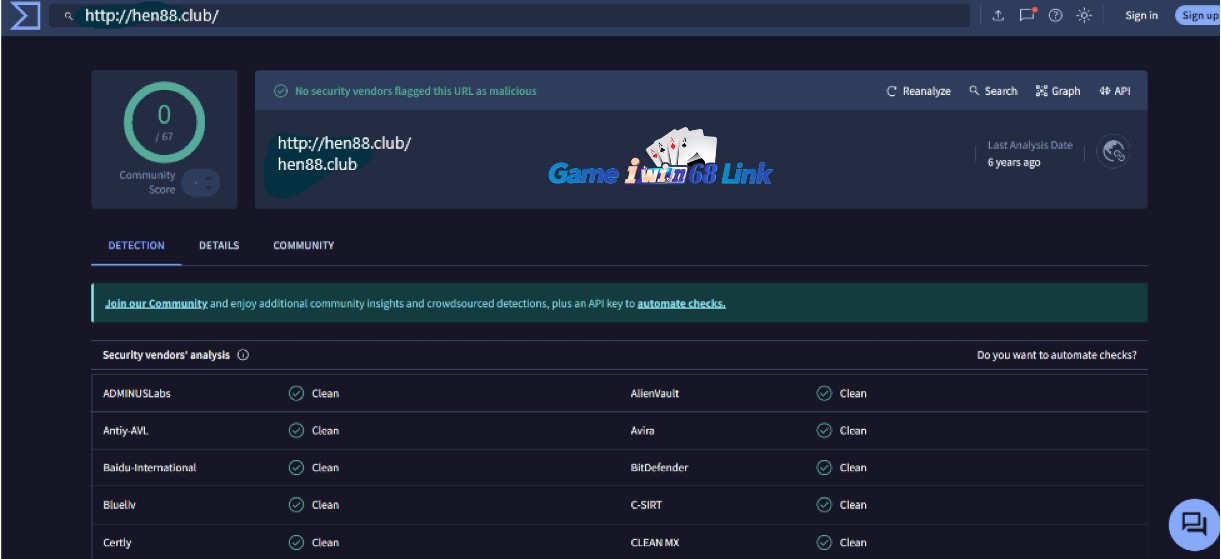Click Do you want to automate checks?
The image size is (1221, 559).
(1057, 355)
